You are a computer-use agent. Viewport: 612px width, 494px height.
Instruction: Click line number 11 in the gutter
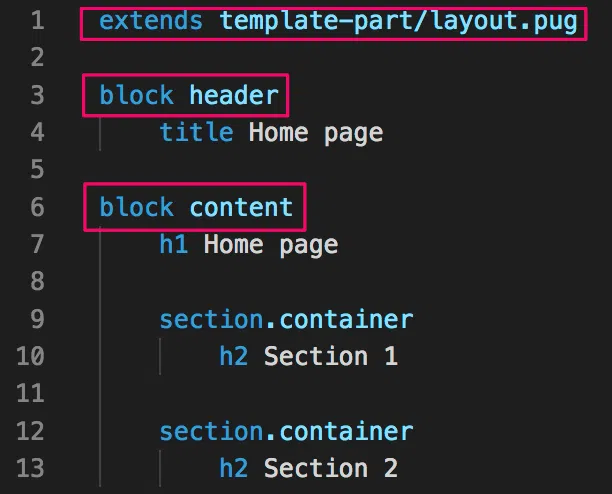click(30, 393)
